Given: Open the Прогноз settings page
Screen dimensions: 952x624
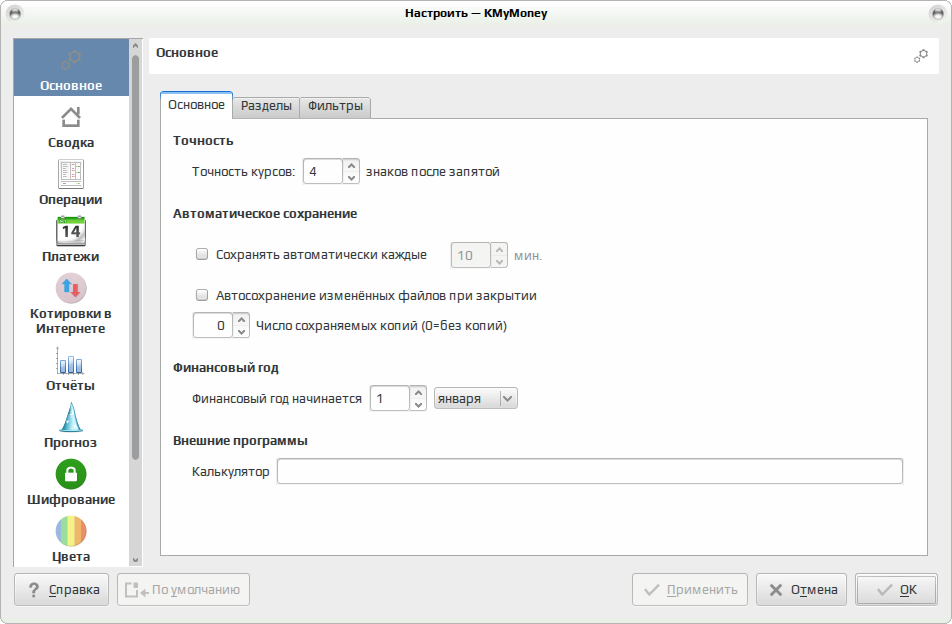Looking at the screenshot, I should coord(71,426).
